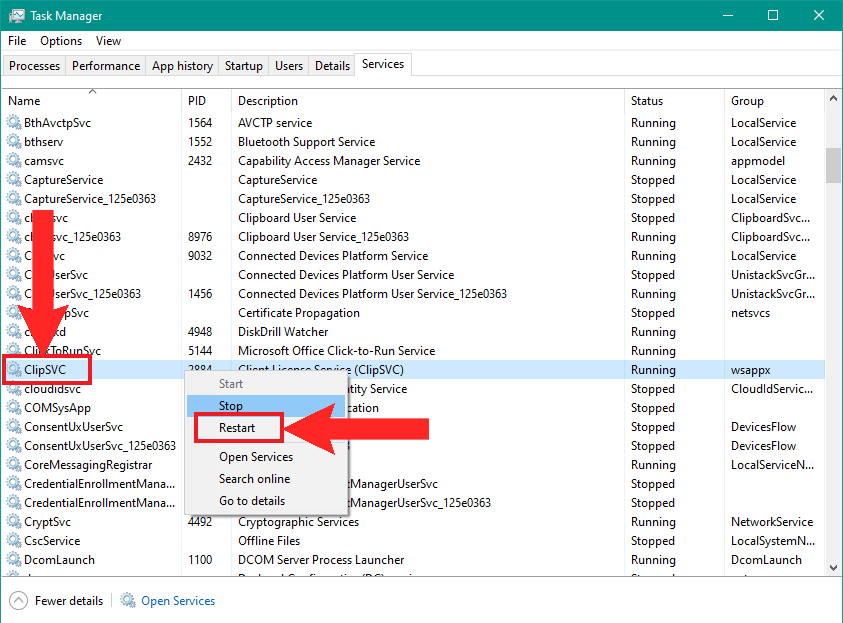This screenshot has width=843, height=623.
Task: Click the DcomLaunch service icon
Action: click(14, 560)
